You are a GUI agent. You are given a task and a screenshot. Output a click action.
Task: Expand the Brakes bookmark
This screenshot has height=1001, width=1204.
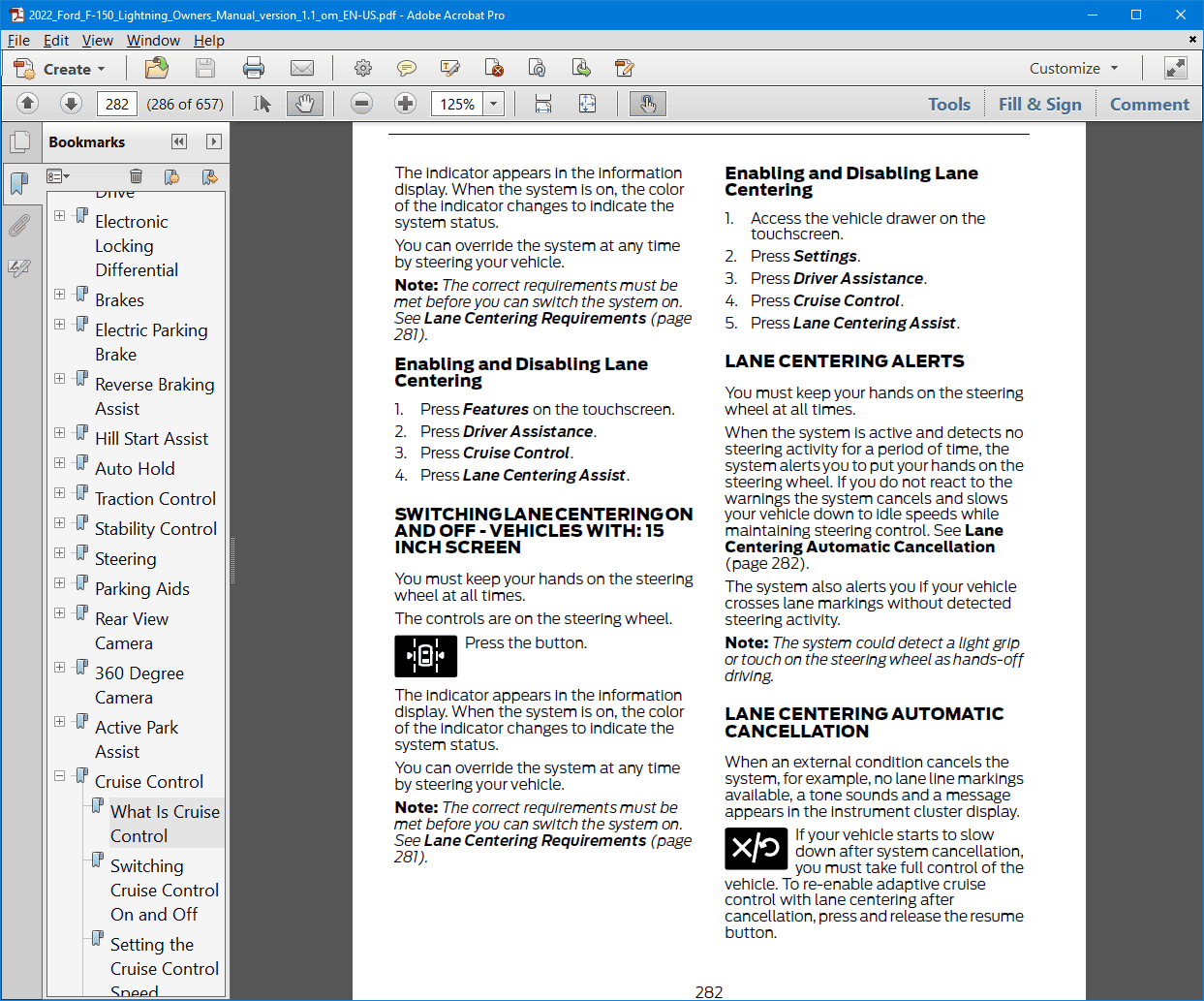pyautogui.click(x=60, y=295)
